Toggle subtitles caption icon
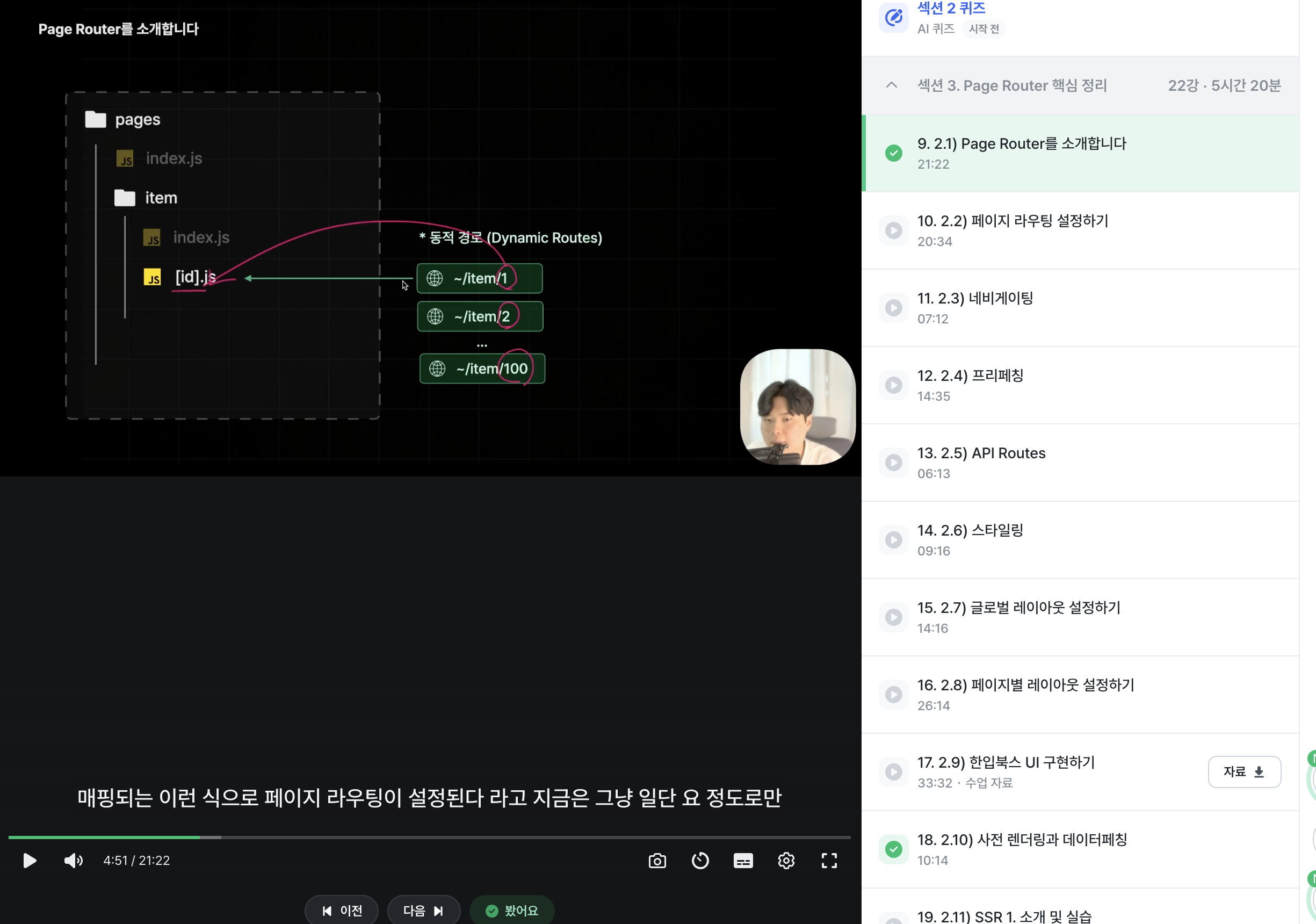 [743, 861]
